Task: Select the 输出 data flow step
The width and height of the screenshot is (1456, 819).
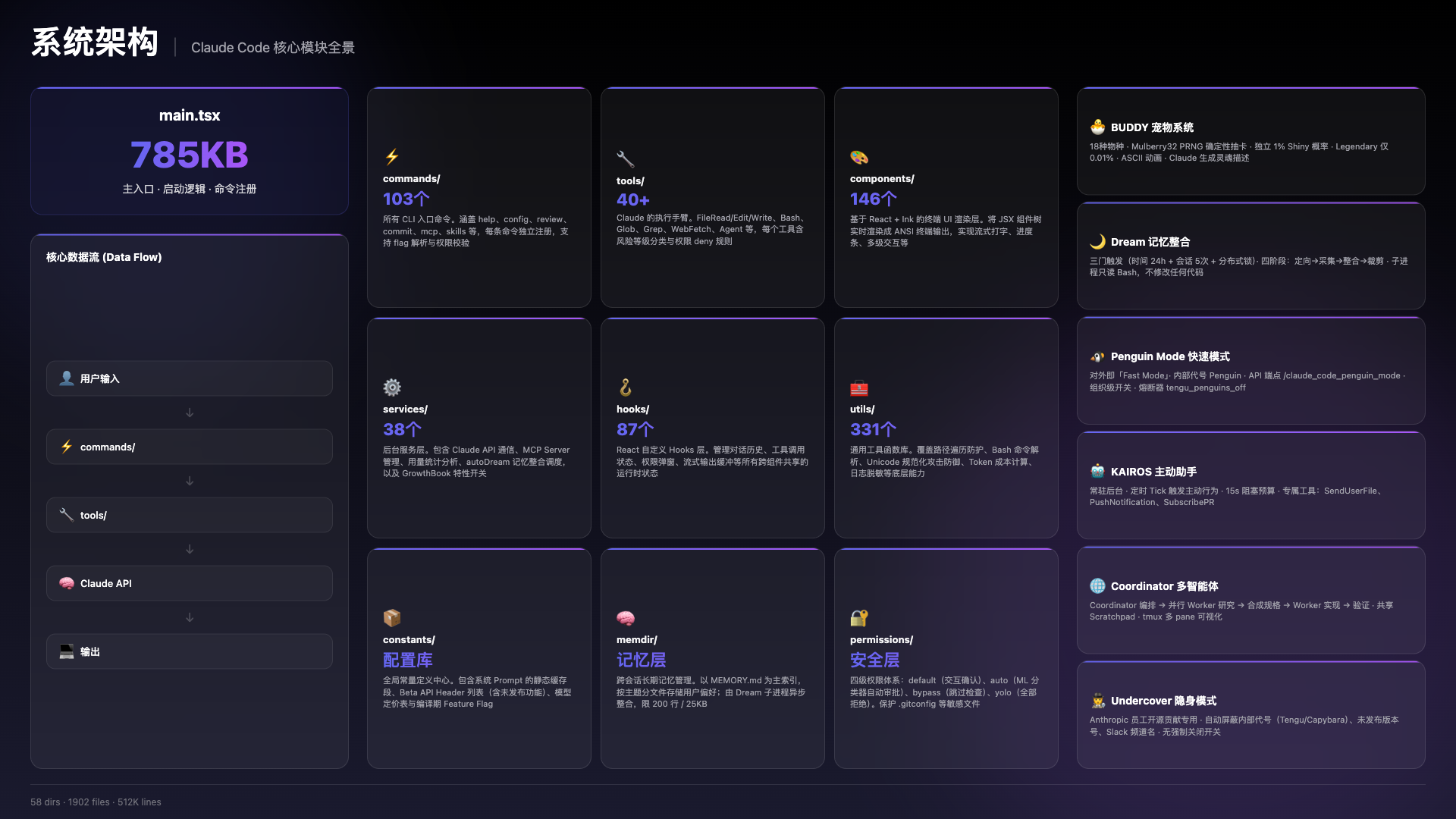Action: [190, 651]
